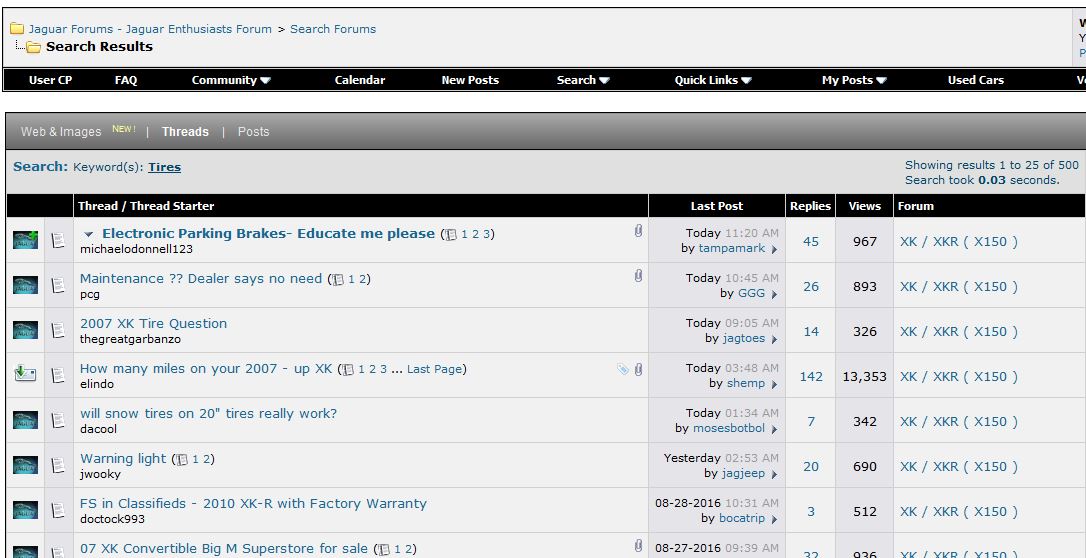Click the go-to-last-post arrow after tampamark
1086x558 pixels.
click(x=774, y=249)
